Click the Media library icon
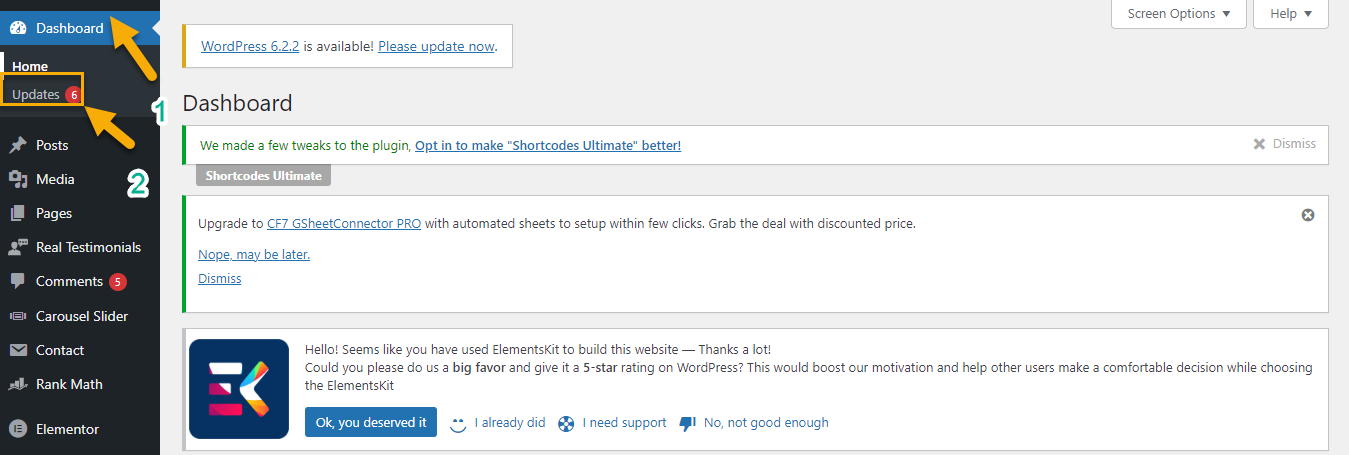The width and height of the screenshot is (1349, 455). [18, 179]
